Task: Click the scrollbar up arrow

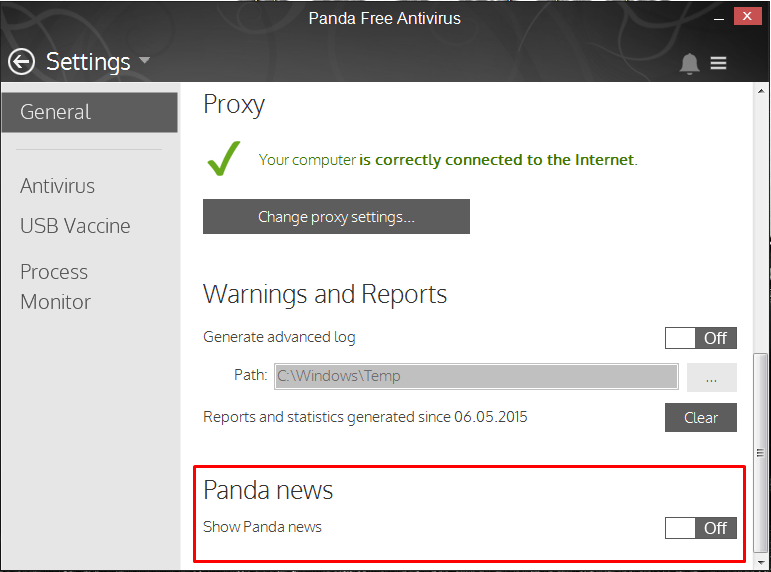Action: click(x=761, y=91)
